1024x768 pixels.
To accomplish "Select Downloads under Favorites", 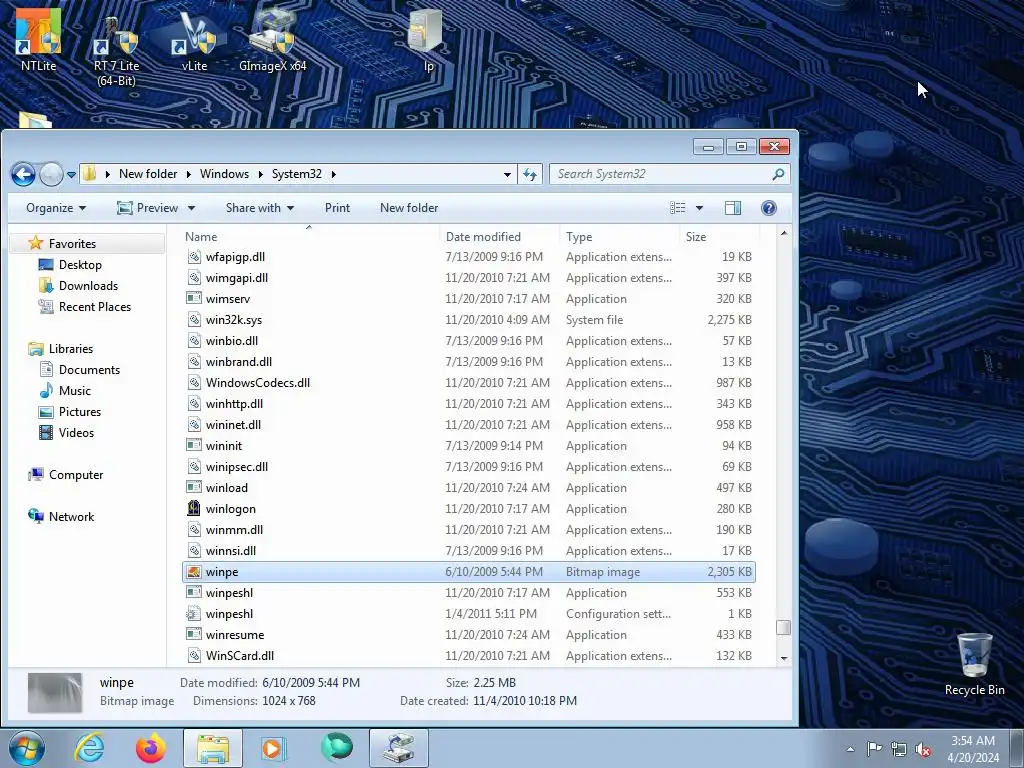I will tap(88, 285).
